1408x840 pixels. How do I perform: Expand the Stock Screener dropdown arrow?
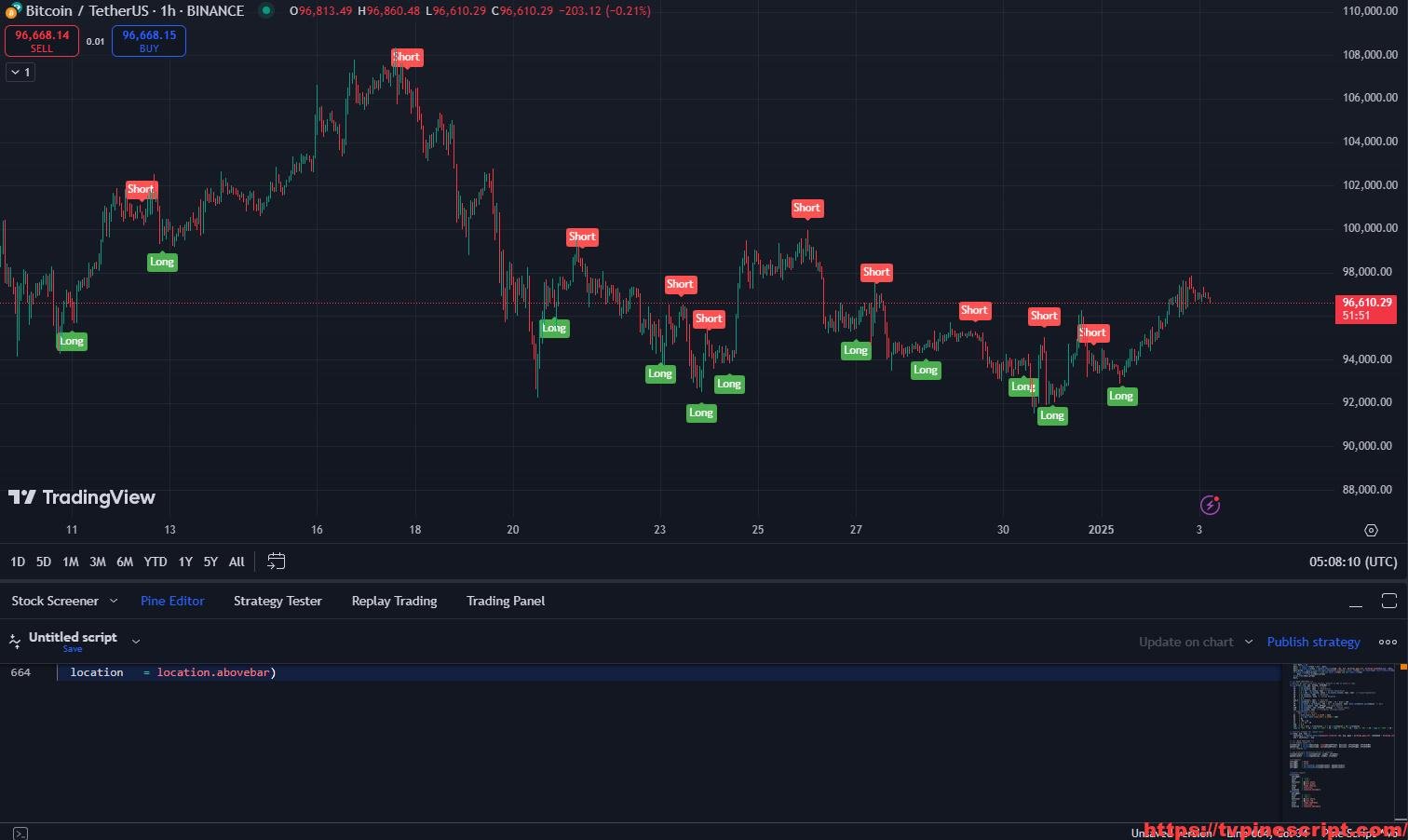click(114, 601)
